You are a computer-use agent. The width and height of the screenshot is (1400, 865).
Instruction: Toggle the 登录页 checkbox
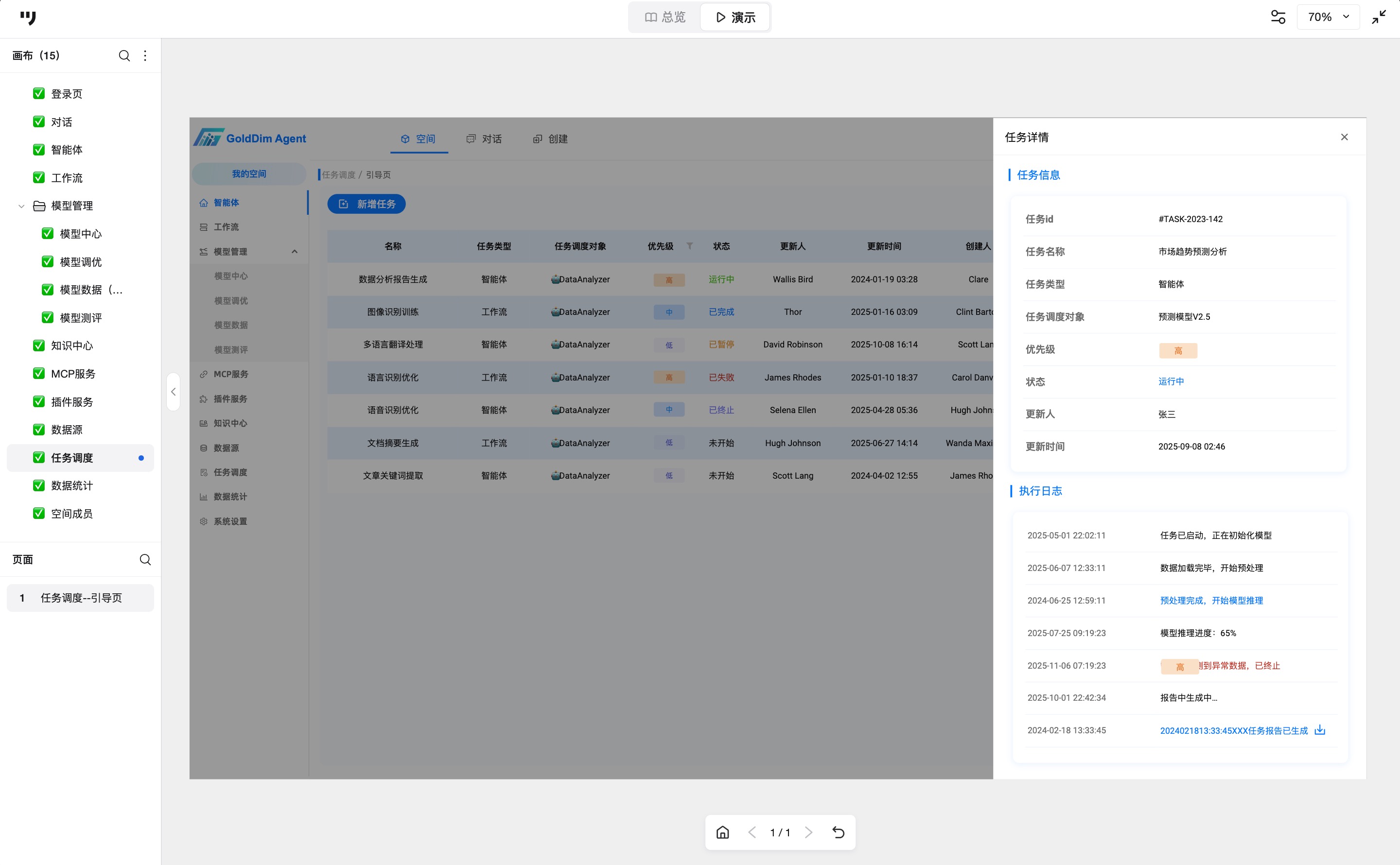coord(39,93)
